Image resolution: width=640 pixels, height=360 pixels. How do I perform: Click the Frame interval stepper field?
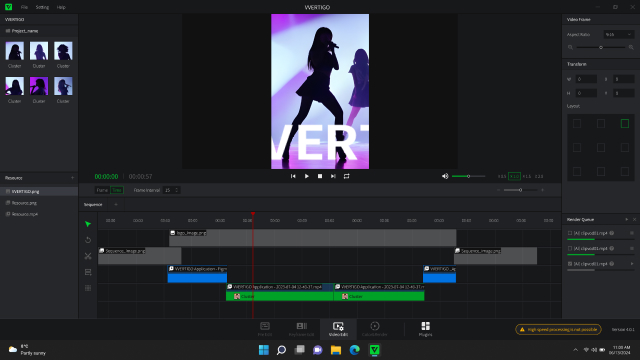171,190
